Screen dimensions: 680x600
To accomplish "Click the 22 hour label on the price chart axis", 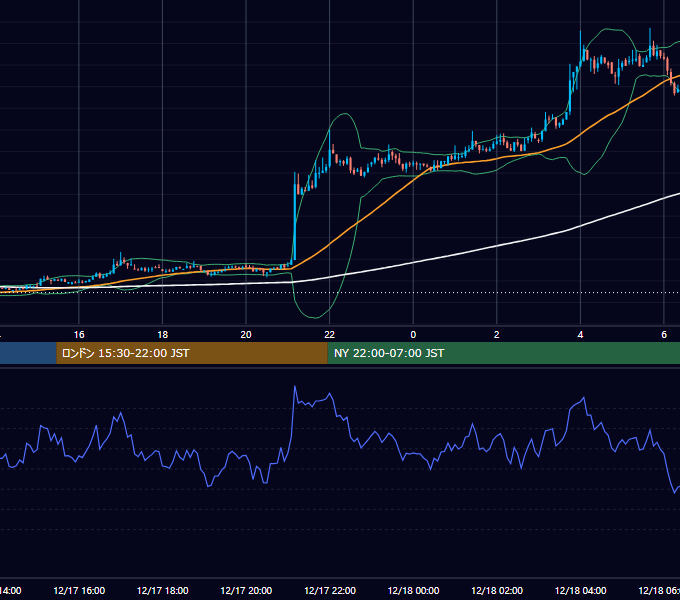I will point(330,335).
